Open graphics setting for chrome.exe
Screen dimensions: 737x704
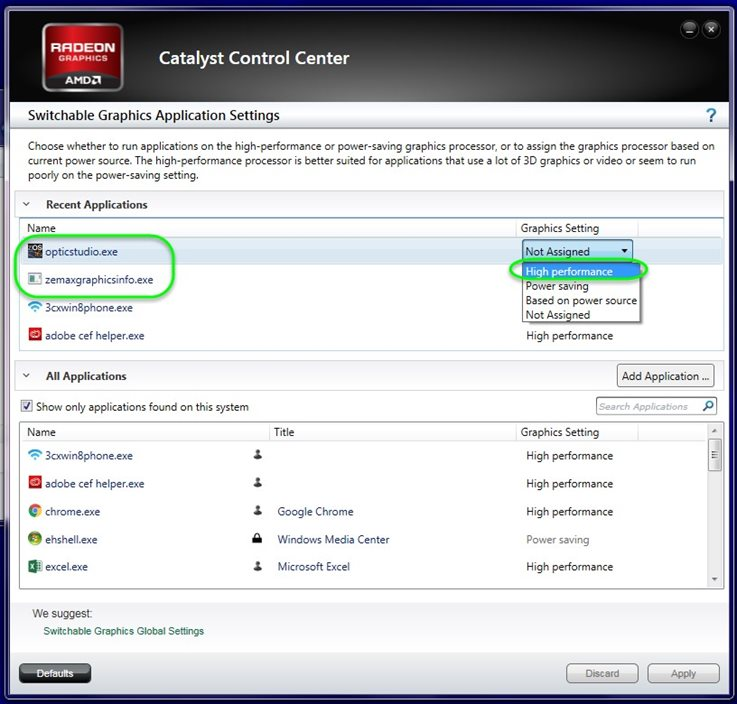569,511
